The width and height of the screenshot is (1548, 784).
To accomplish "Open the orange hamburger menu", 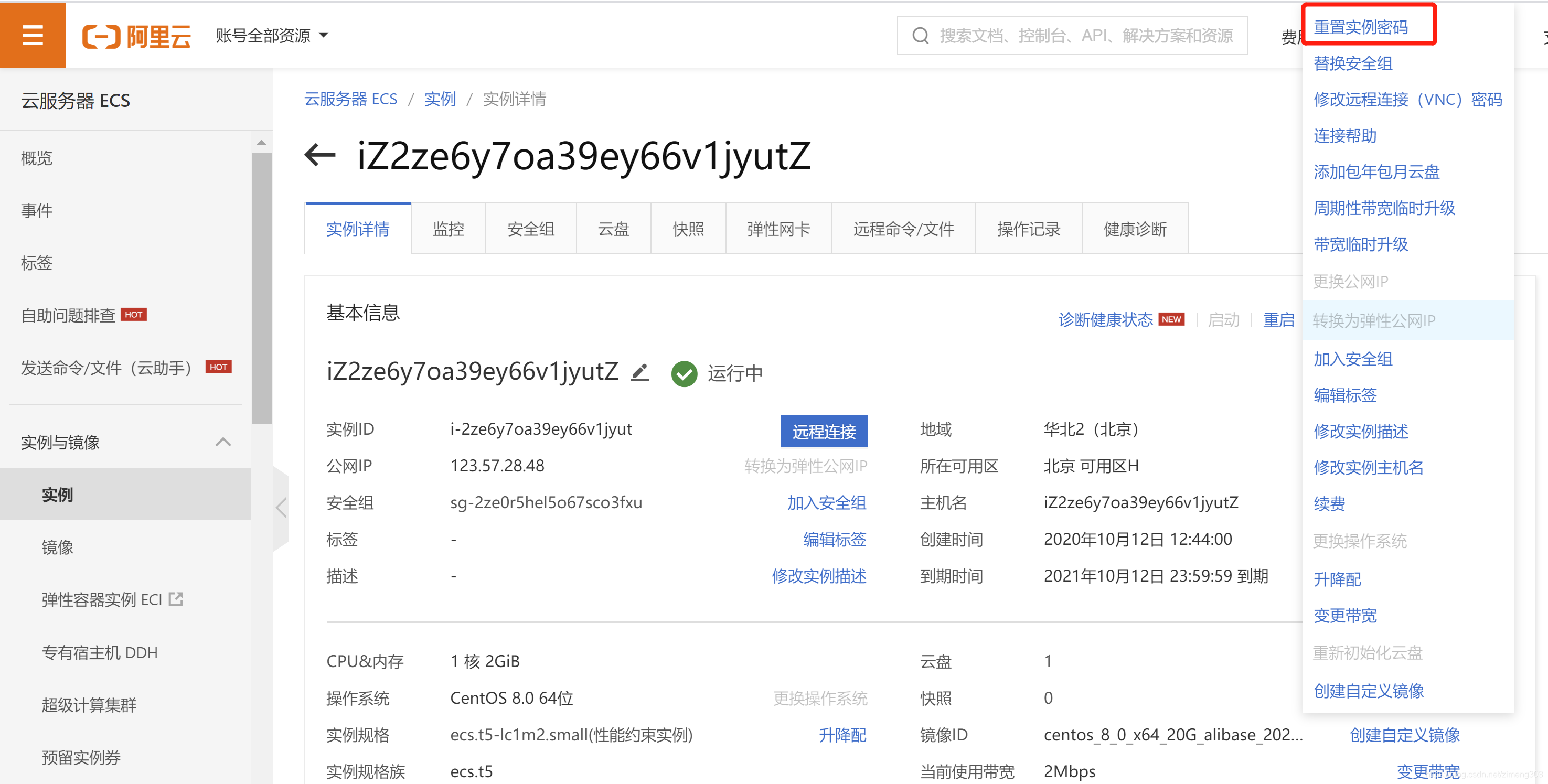I will (33, 35).
